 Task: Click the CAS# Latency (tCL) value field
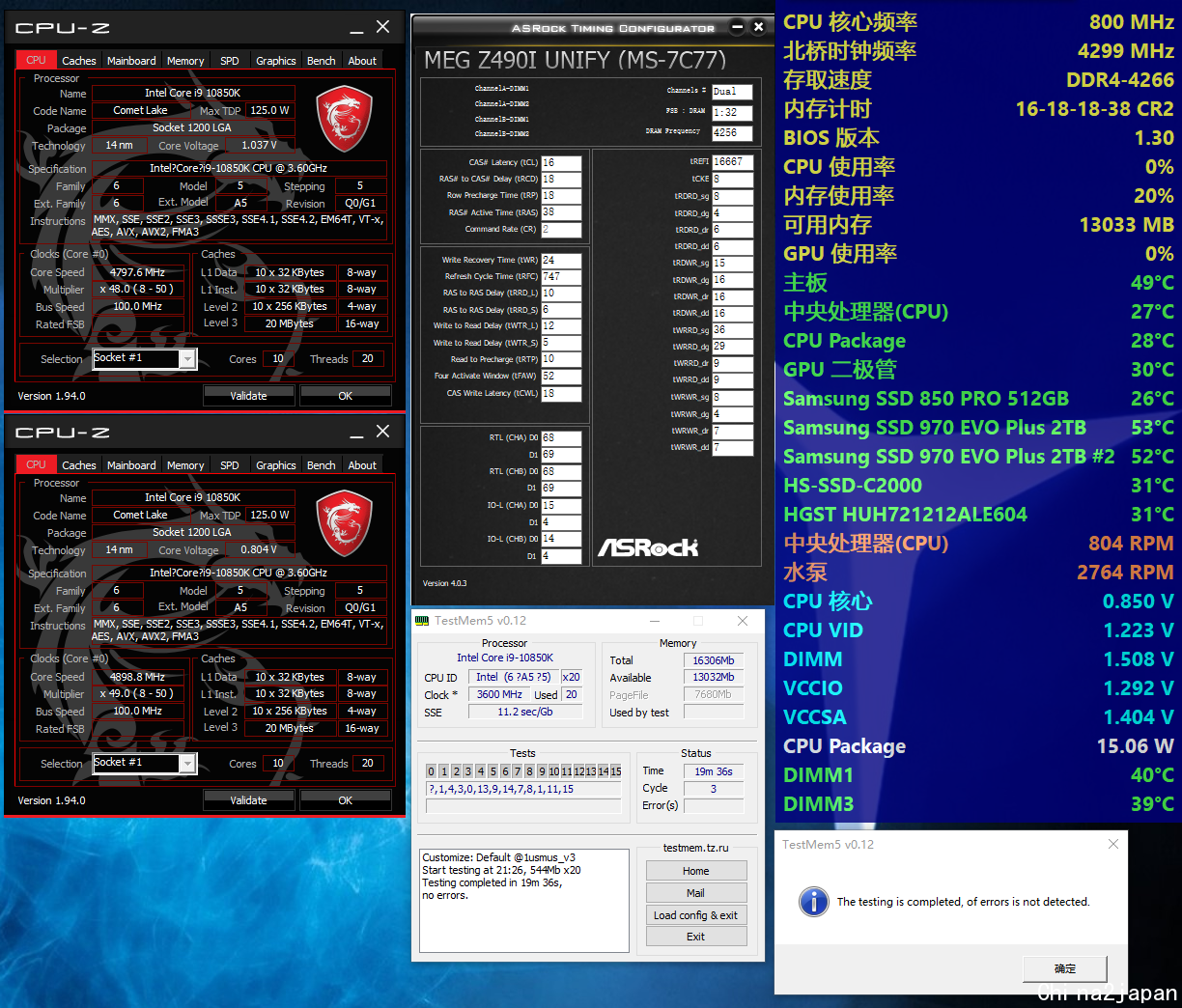pyautogui.click(x=561, y=162)
